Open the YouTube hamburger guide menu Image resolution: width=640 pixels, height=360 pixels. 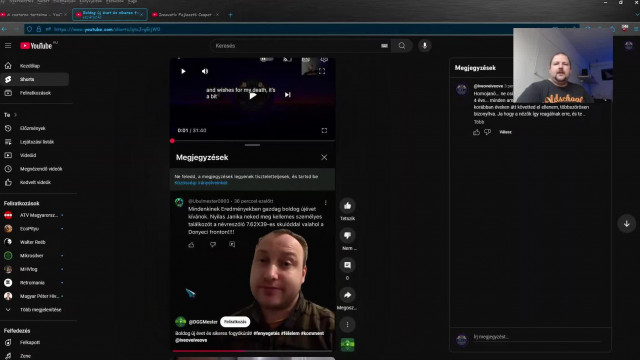point(8,46)
